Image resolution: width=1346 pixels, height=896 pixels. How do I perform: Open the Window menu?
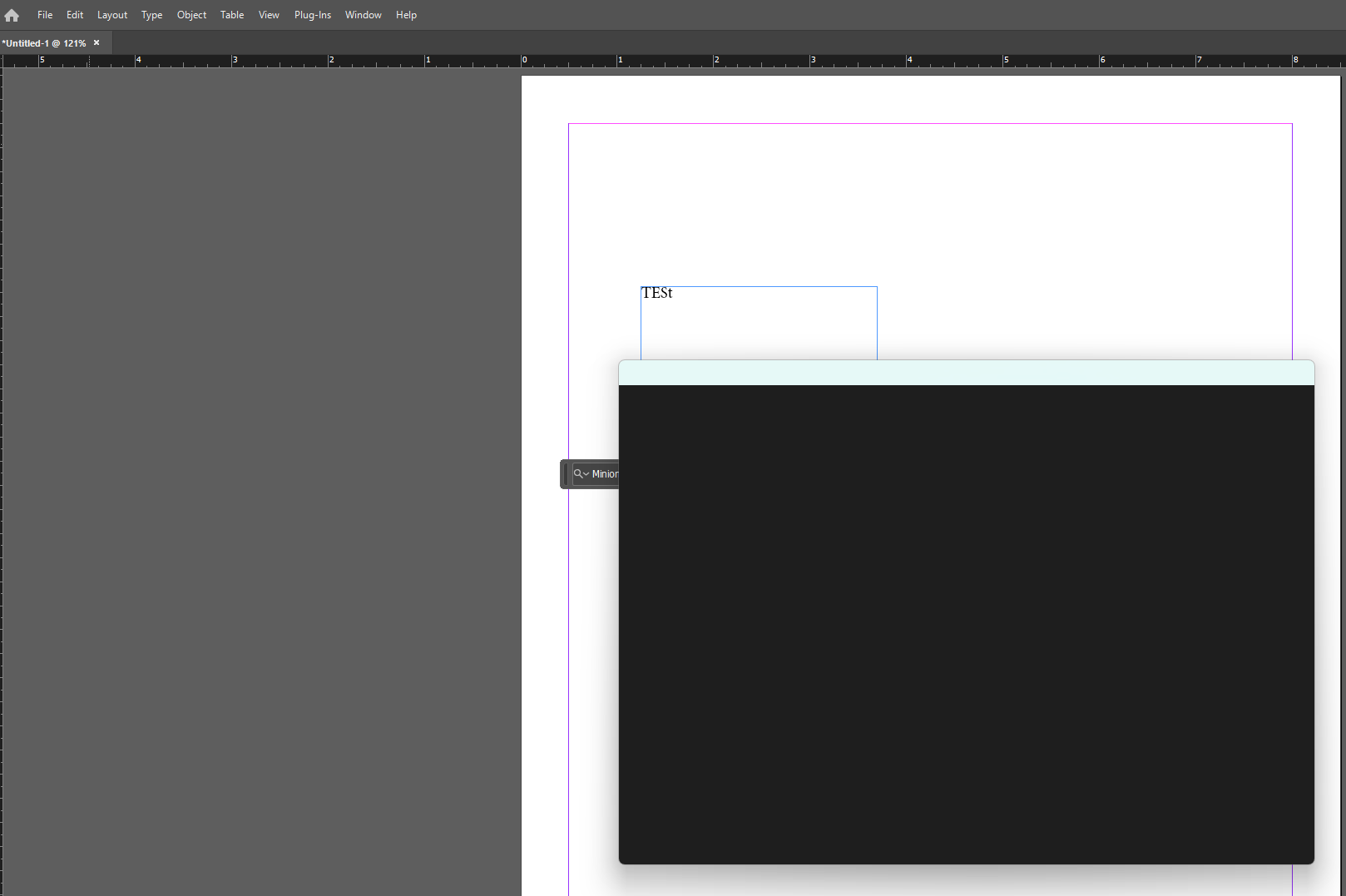pyautogui.click(x=363, y=14)
